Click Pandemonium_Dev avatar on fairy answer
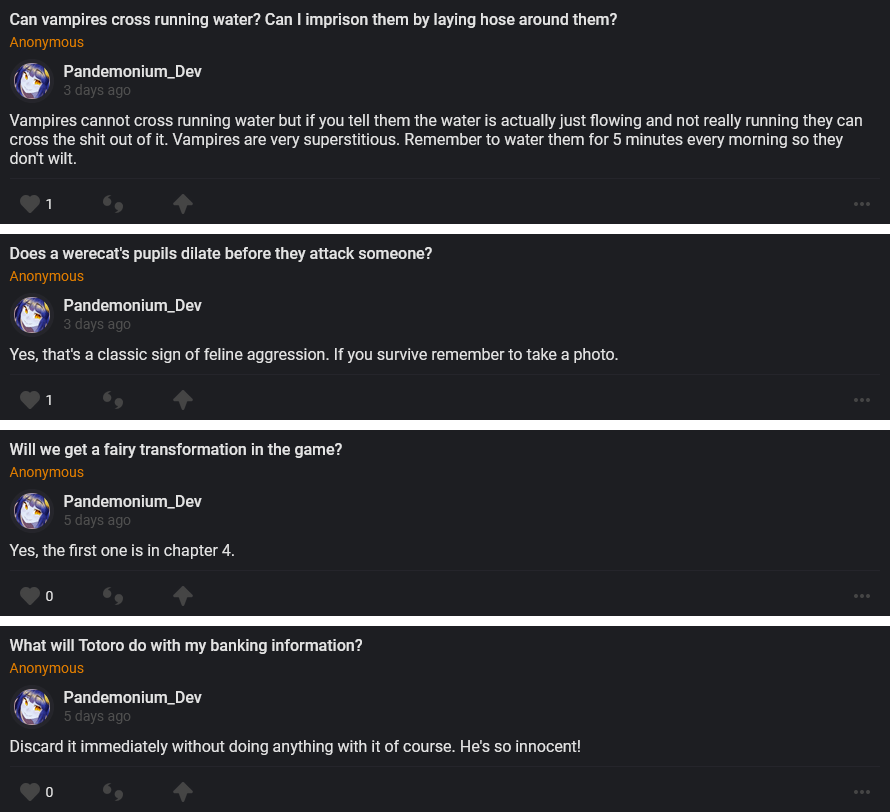The image size is (890, 812). click(31, 511)
